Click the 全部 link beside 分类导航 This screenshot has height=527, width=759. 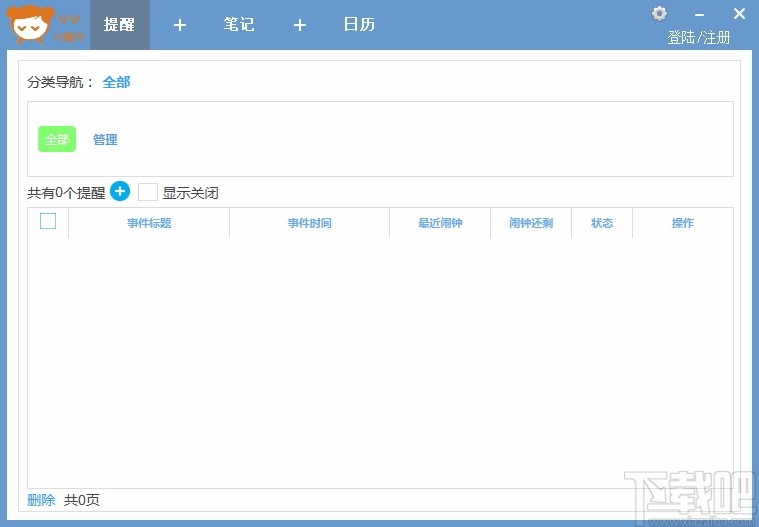[x=116, y=82]
